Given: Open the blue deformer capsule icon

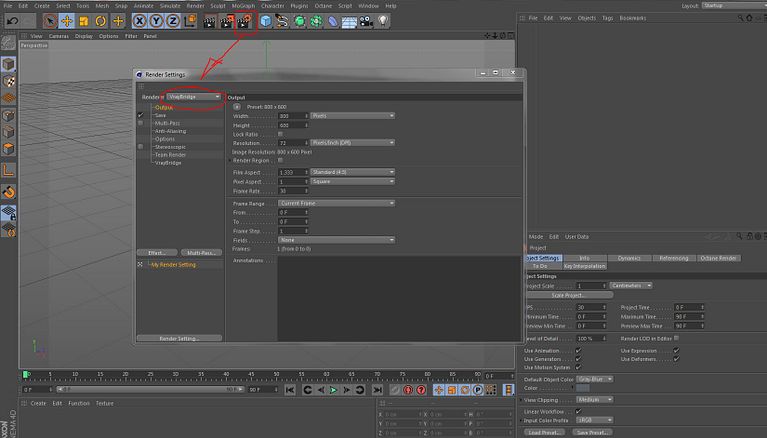Looking at the screenshot, I should 333,22.
